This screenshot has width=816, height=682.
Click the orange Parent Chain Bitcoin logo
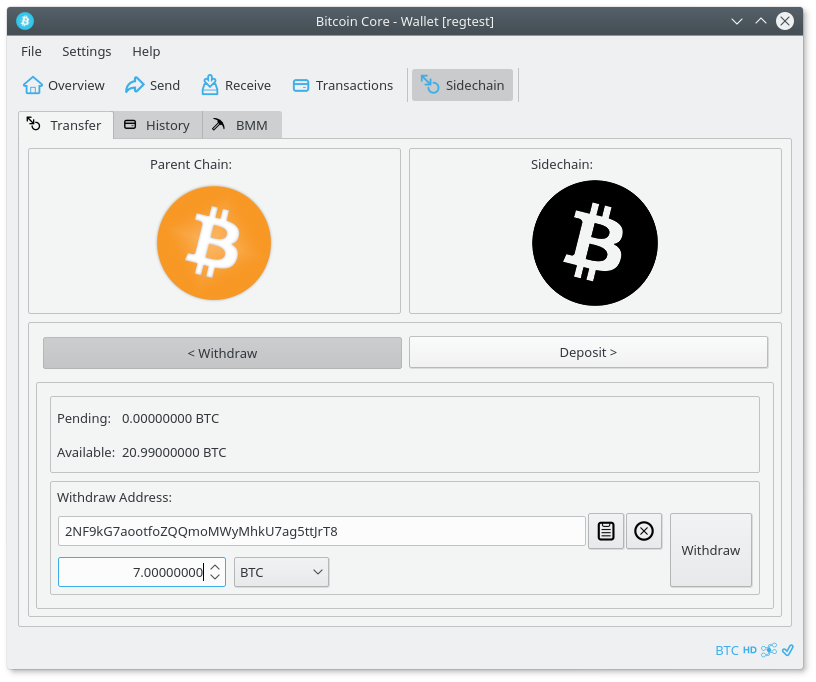[214, 242]
